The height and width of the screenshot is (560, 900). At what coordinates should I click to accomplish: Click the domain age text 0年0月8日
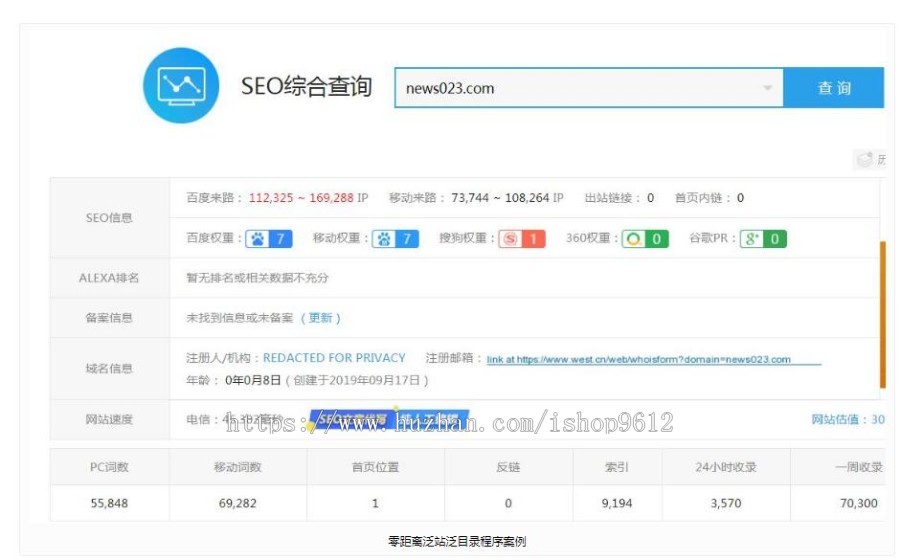[253, 380]
